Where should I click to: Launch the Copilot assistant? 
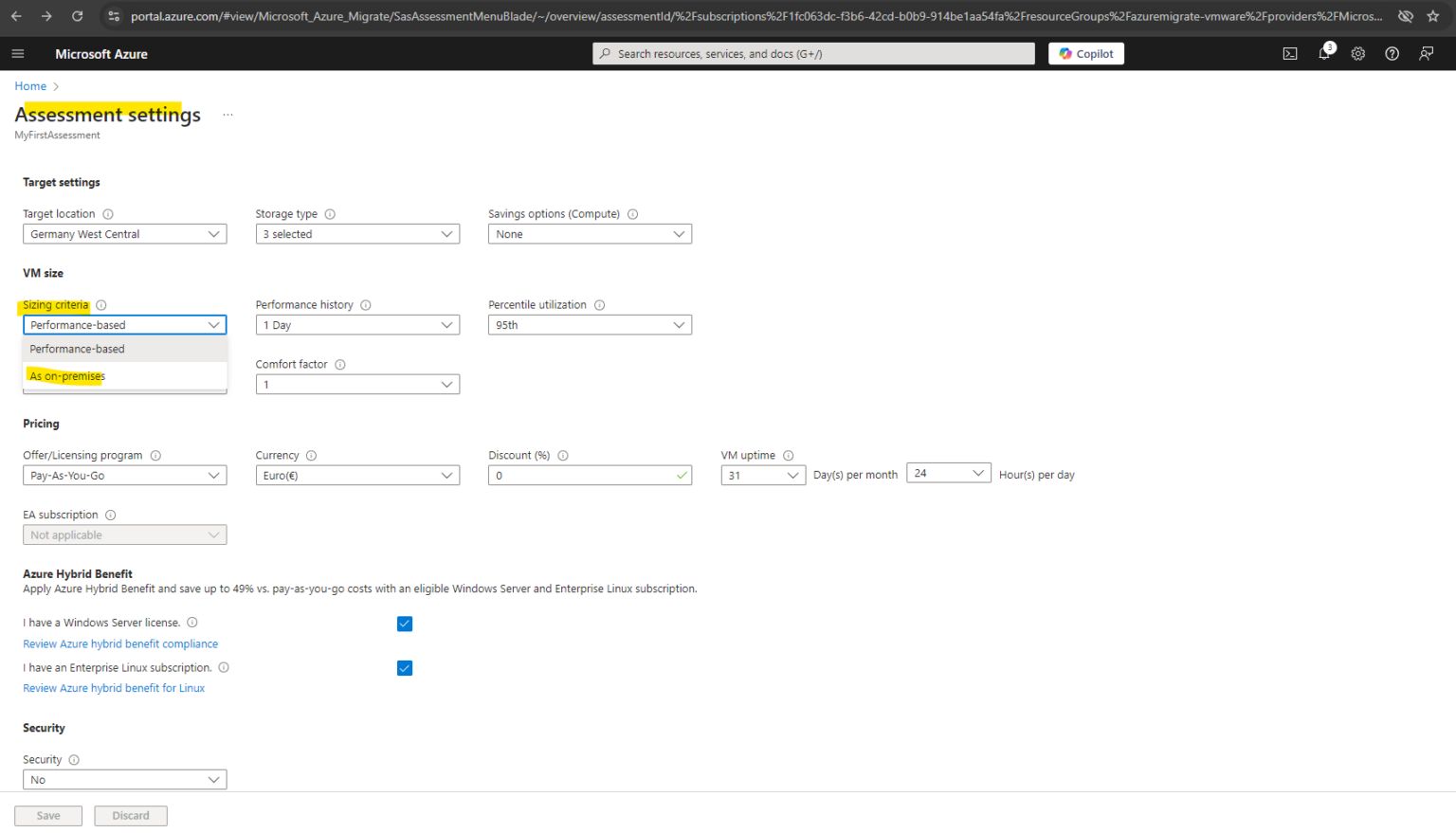(x=1085, y=53)
